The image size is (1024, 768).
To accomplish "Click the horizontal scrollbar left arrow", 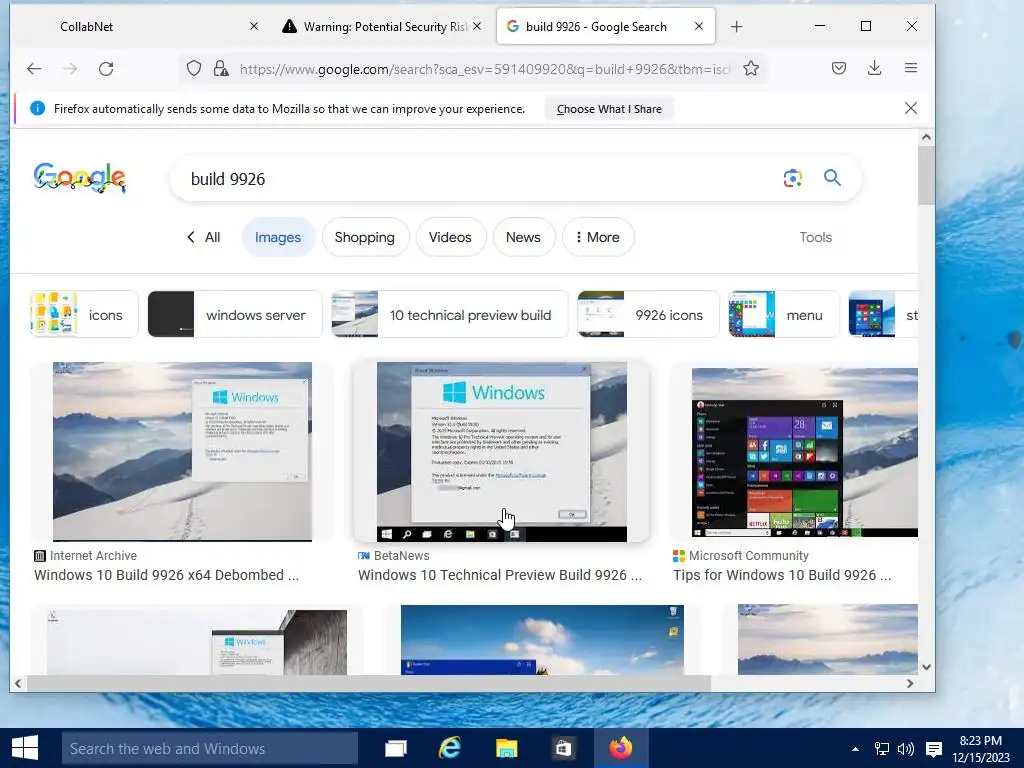I will point(18,683).
